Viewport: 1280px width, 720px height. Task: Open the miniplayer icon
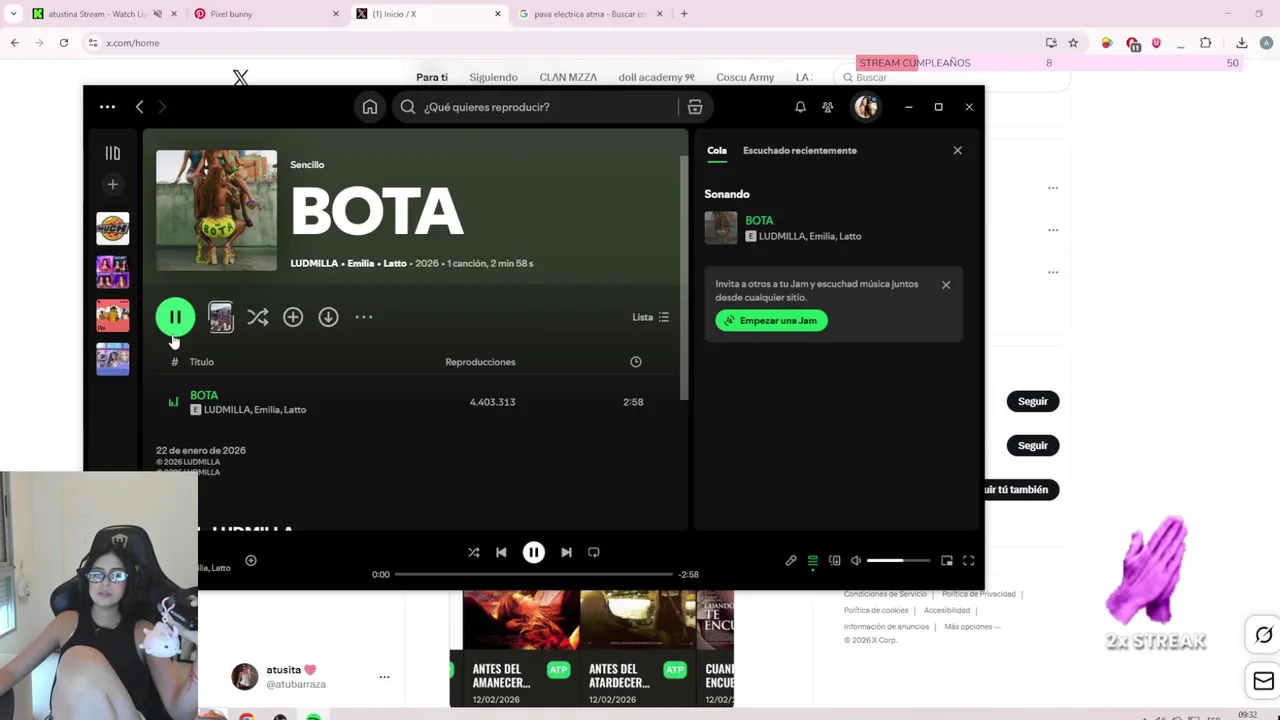click(947, 561)
